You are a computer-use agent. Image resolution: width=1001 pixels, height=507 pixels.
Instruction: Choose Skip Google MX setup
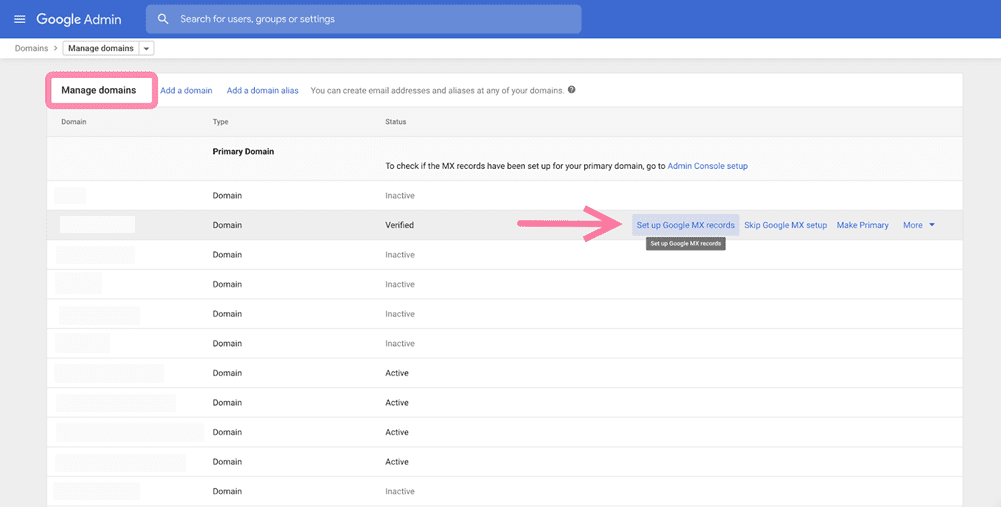click(x=785, y=225)
